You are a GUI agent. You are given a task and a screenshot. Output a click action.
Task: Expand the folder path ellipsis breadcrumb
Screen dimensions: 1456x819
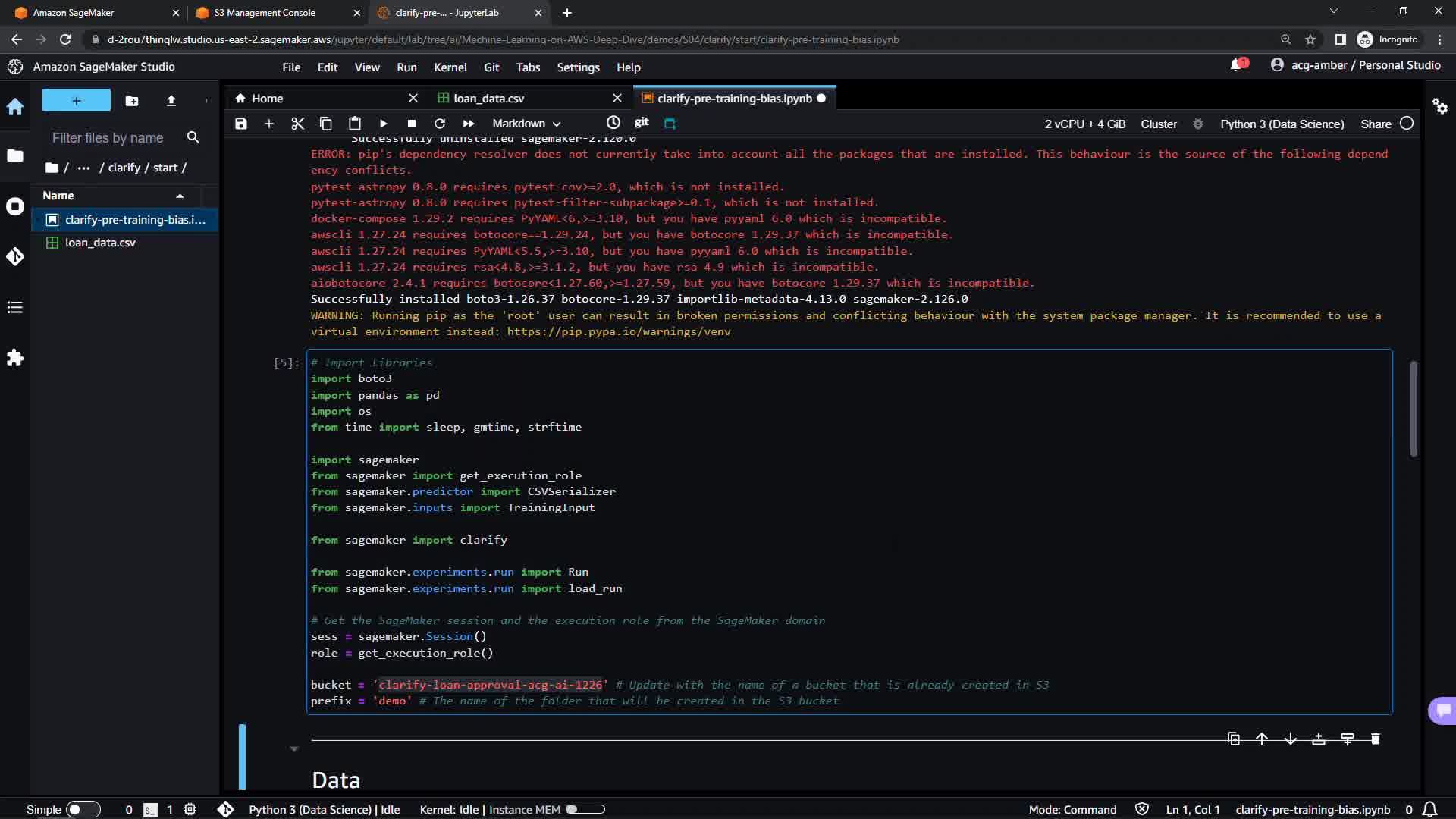(83, 168)
